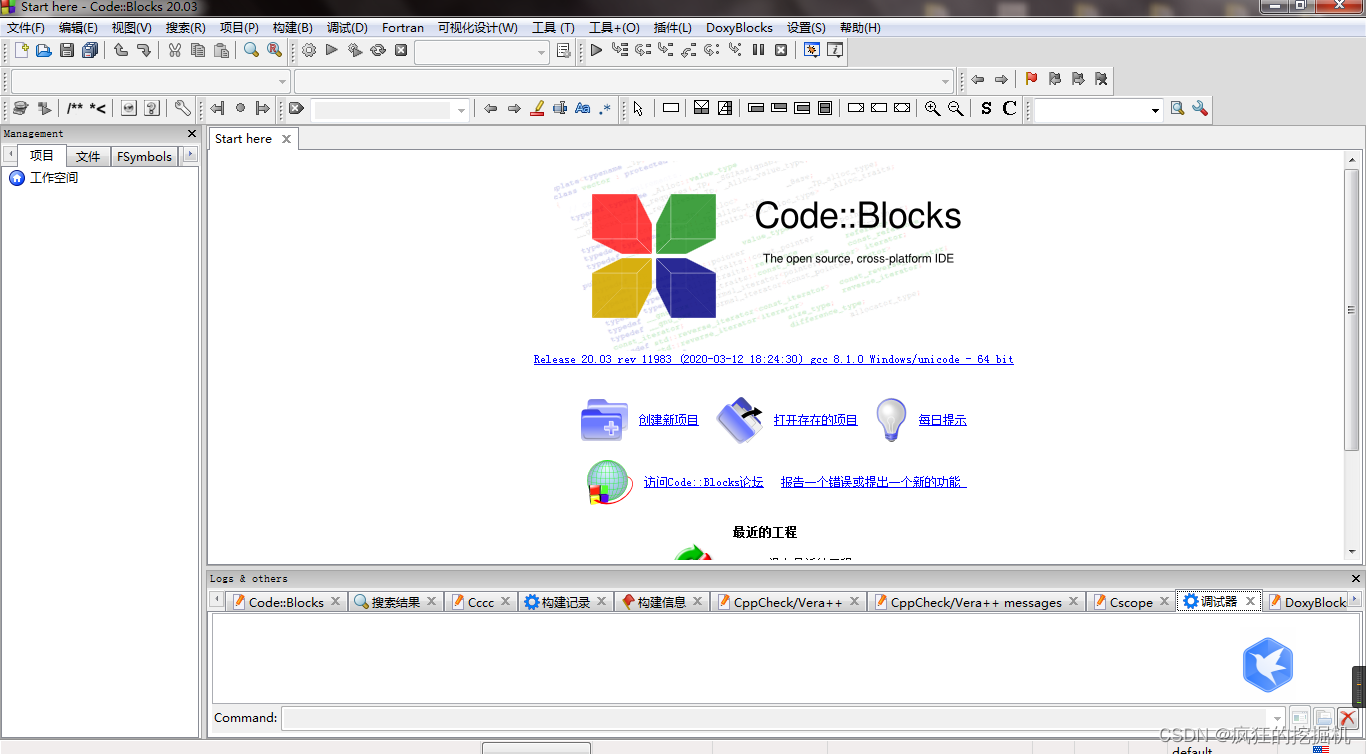Click the Run to cursor debug icon

(620, 50)
